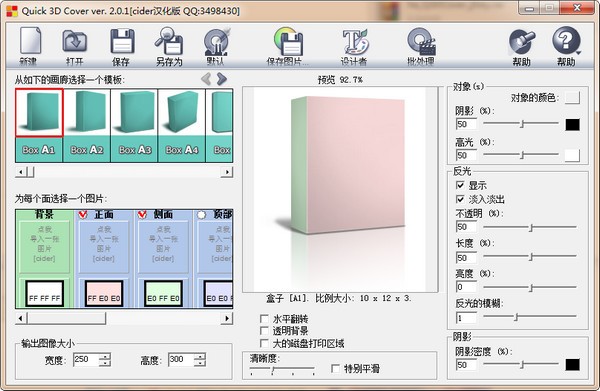The image size is (600, 391).
Task: Toggle the 侧面 (side) face checkmark
Action: [142, 215]
